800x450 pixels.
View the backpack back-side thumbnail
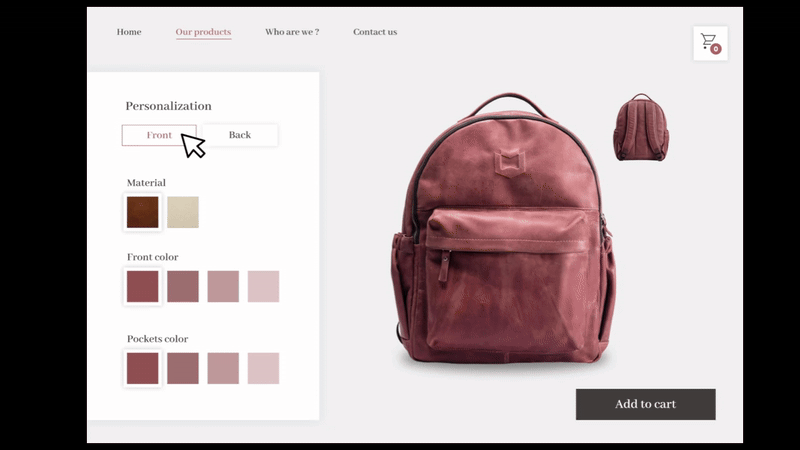641,127
